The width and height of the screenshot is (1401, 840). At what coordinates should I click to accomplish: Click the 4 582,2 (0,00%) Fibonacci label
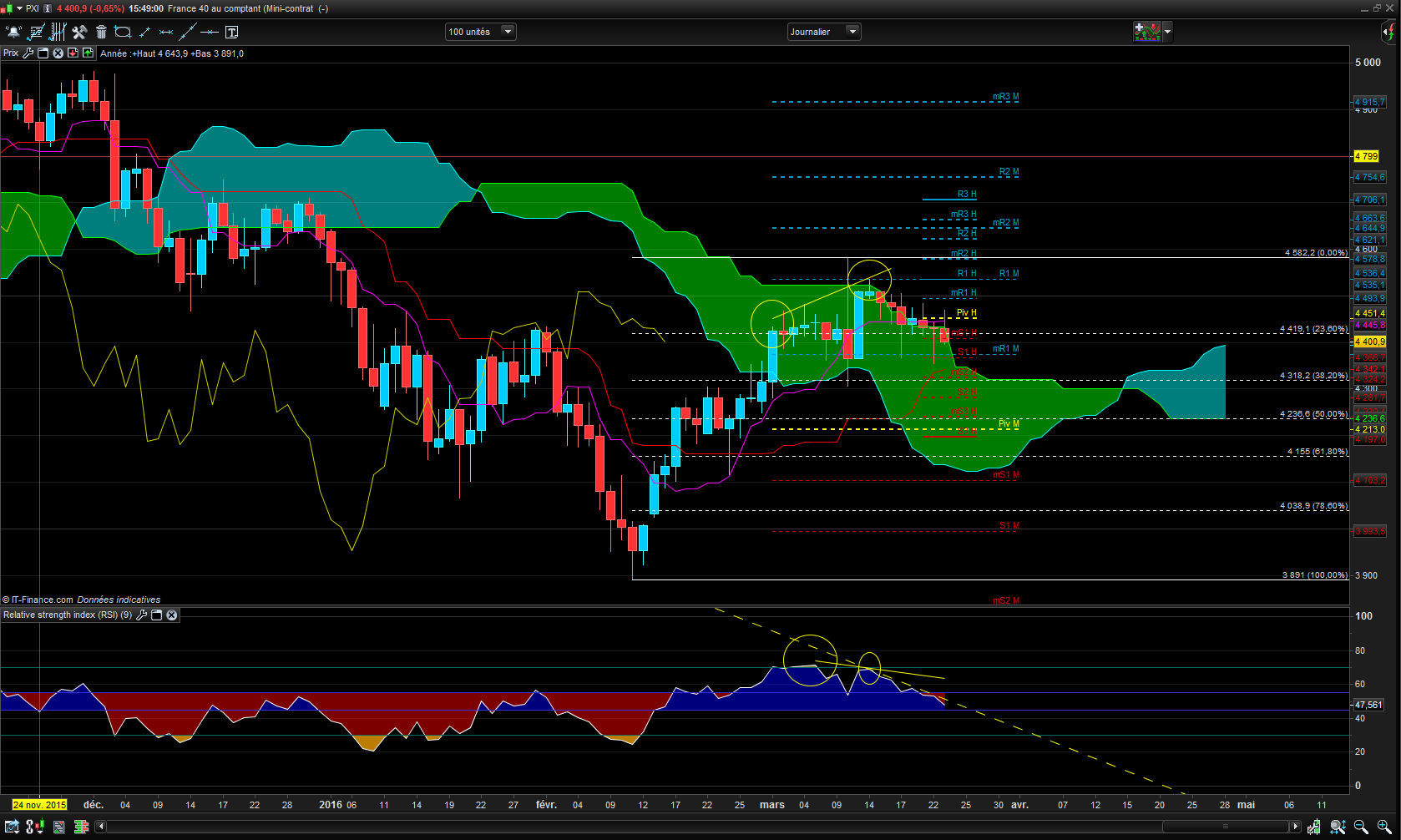pyautogui.click(x=1316, y=252)
